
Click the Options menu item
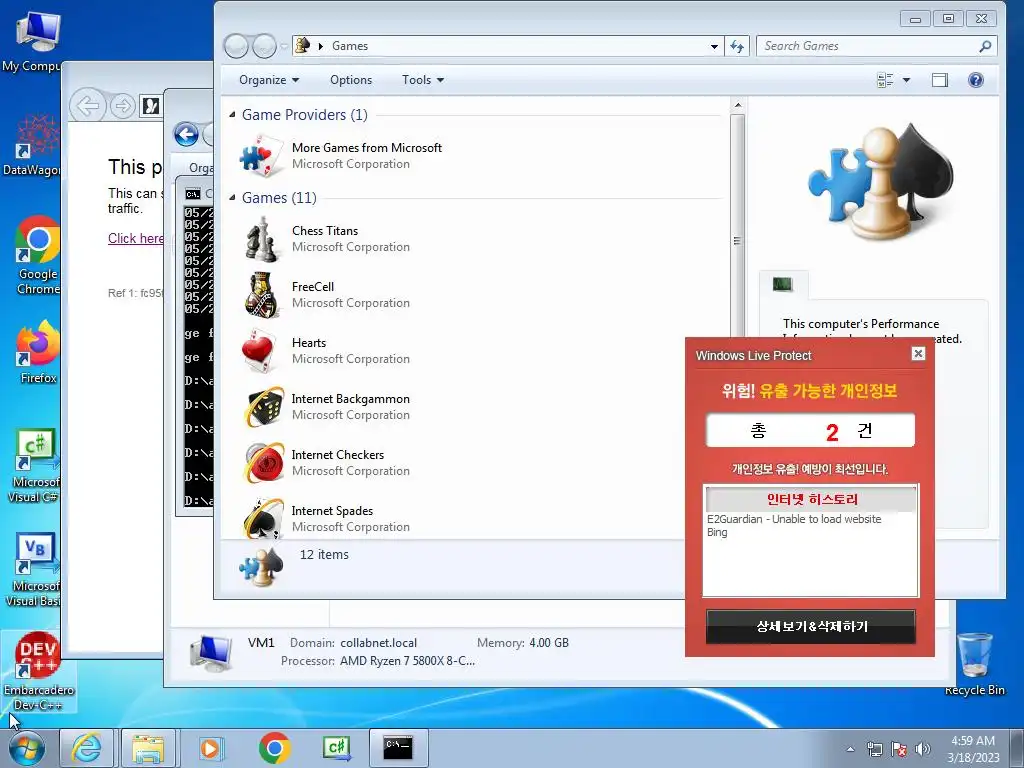coord(351,80)
